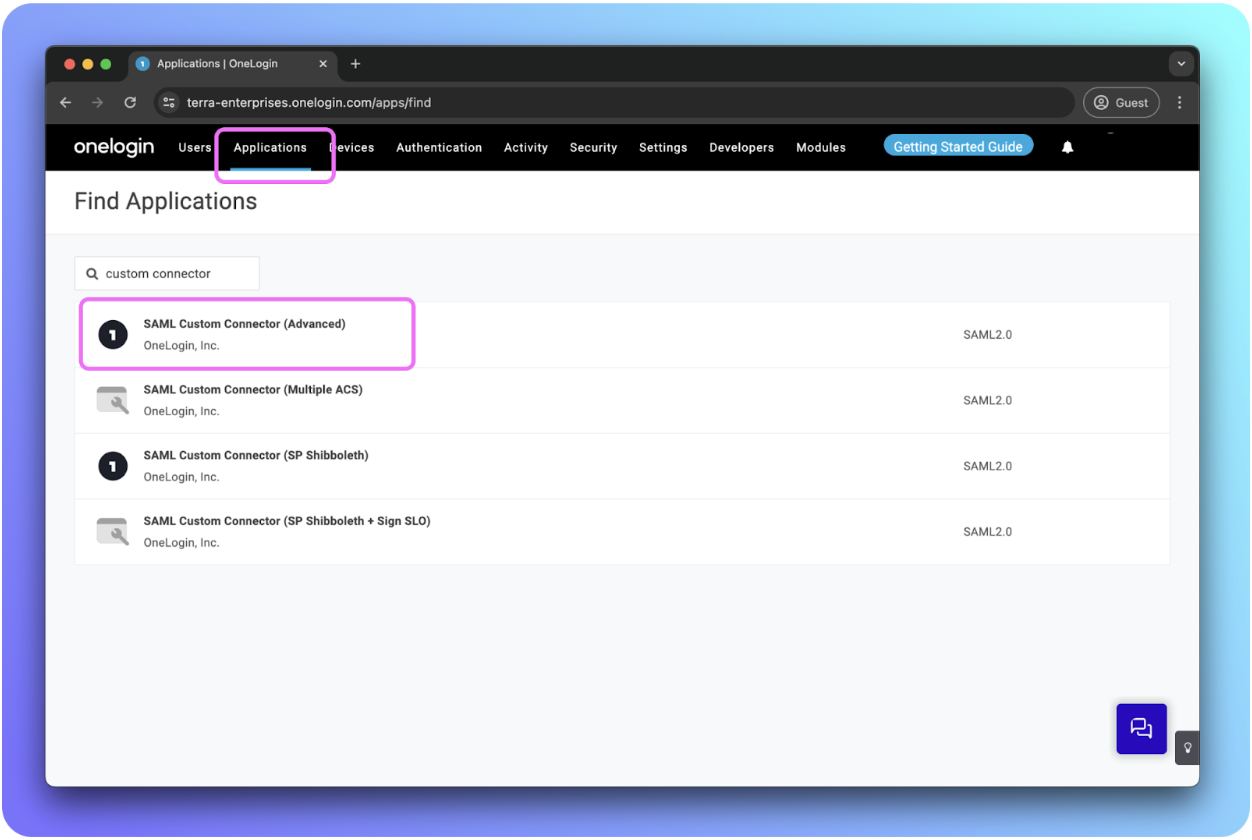
Task: Click the custom connector search field
Action: coord(167,273)
